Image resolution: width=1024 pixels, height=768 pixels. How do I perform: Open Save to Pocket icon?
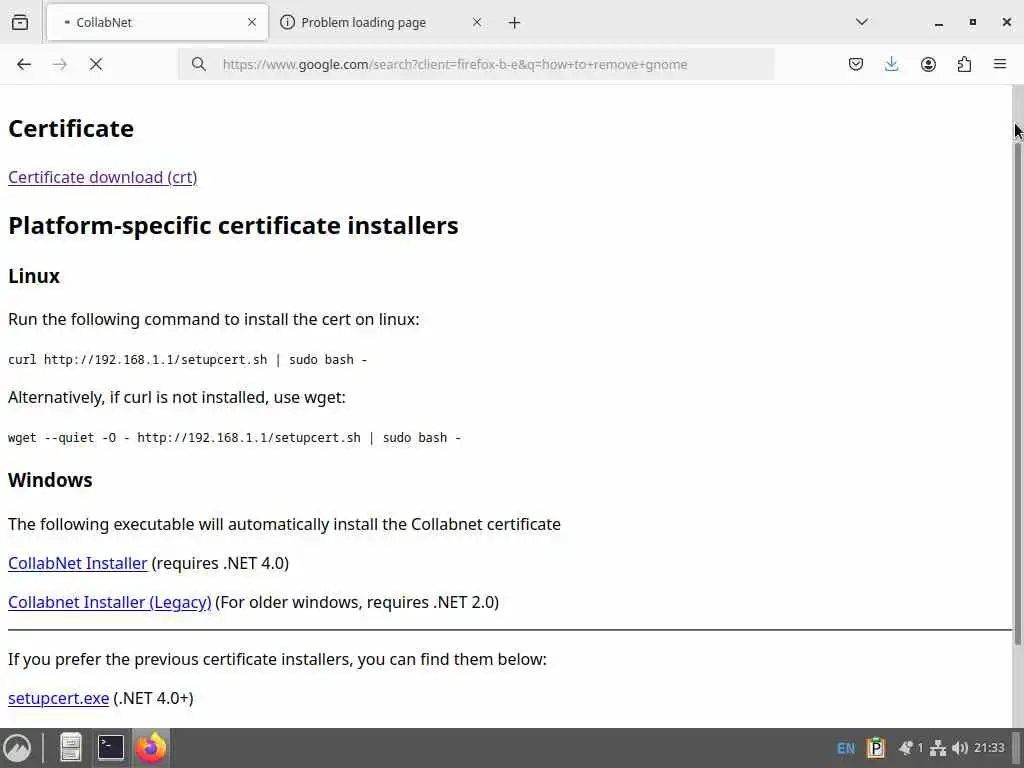pos(856,64)
